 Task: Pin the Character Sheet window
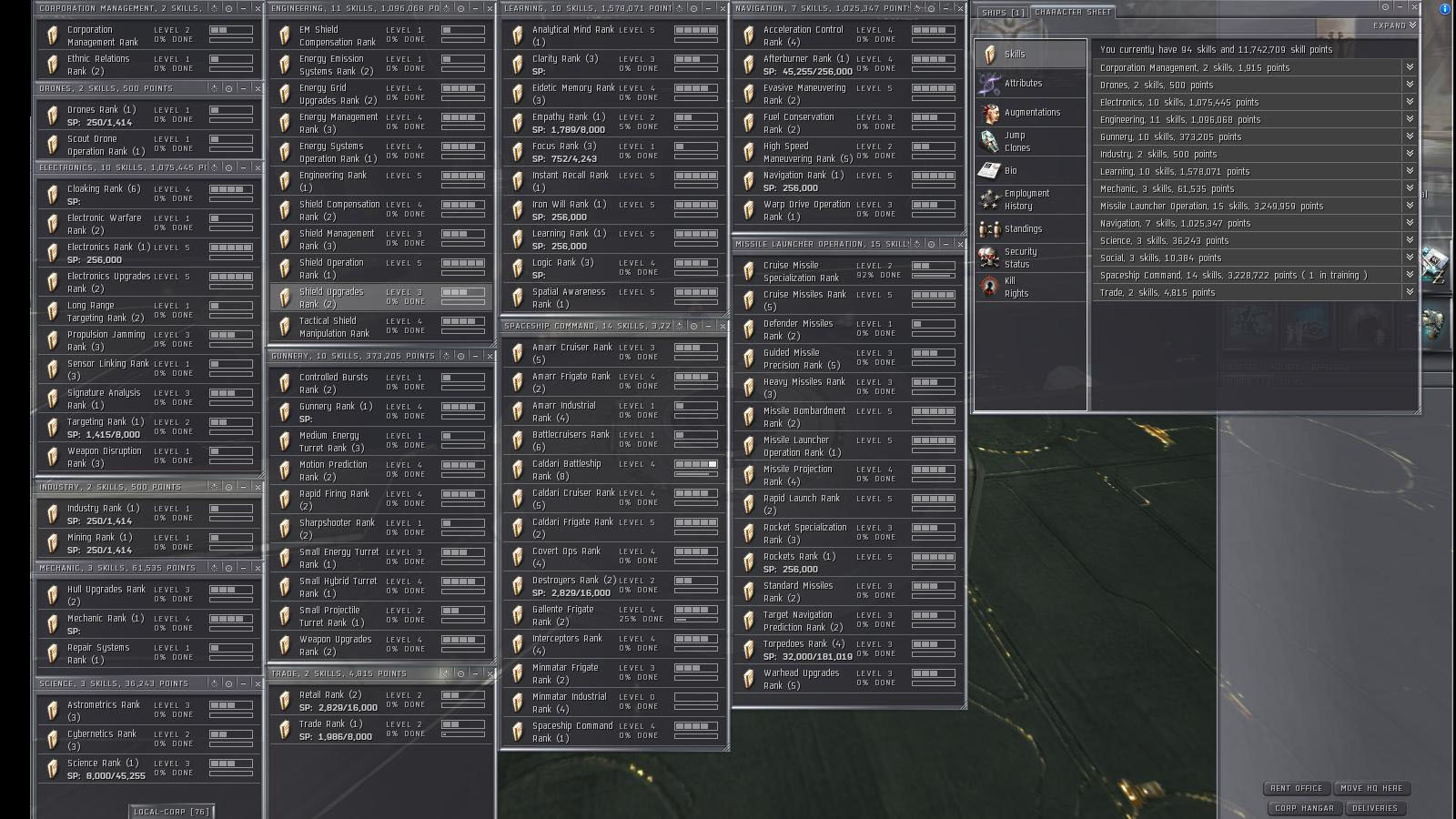pos(1384,7)
